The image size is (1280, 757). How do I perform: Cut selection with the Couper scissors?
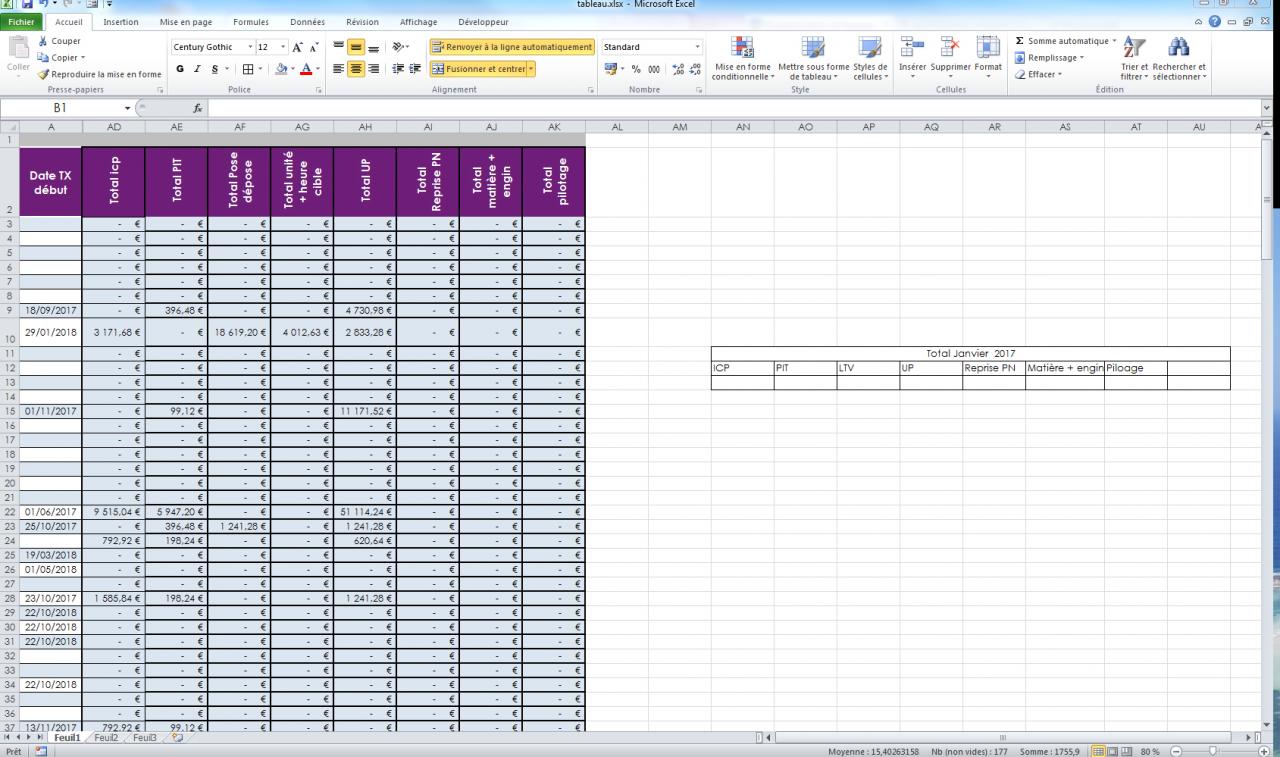(58, 41)
